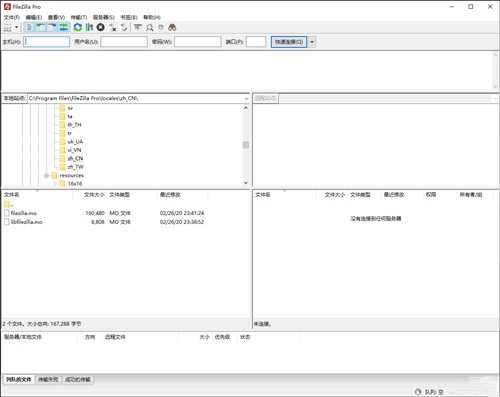Open the 服务器(S) menu
The image size is (500, 397).
pos(104,17)
